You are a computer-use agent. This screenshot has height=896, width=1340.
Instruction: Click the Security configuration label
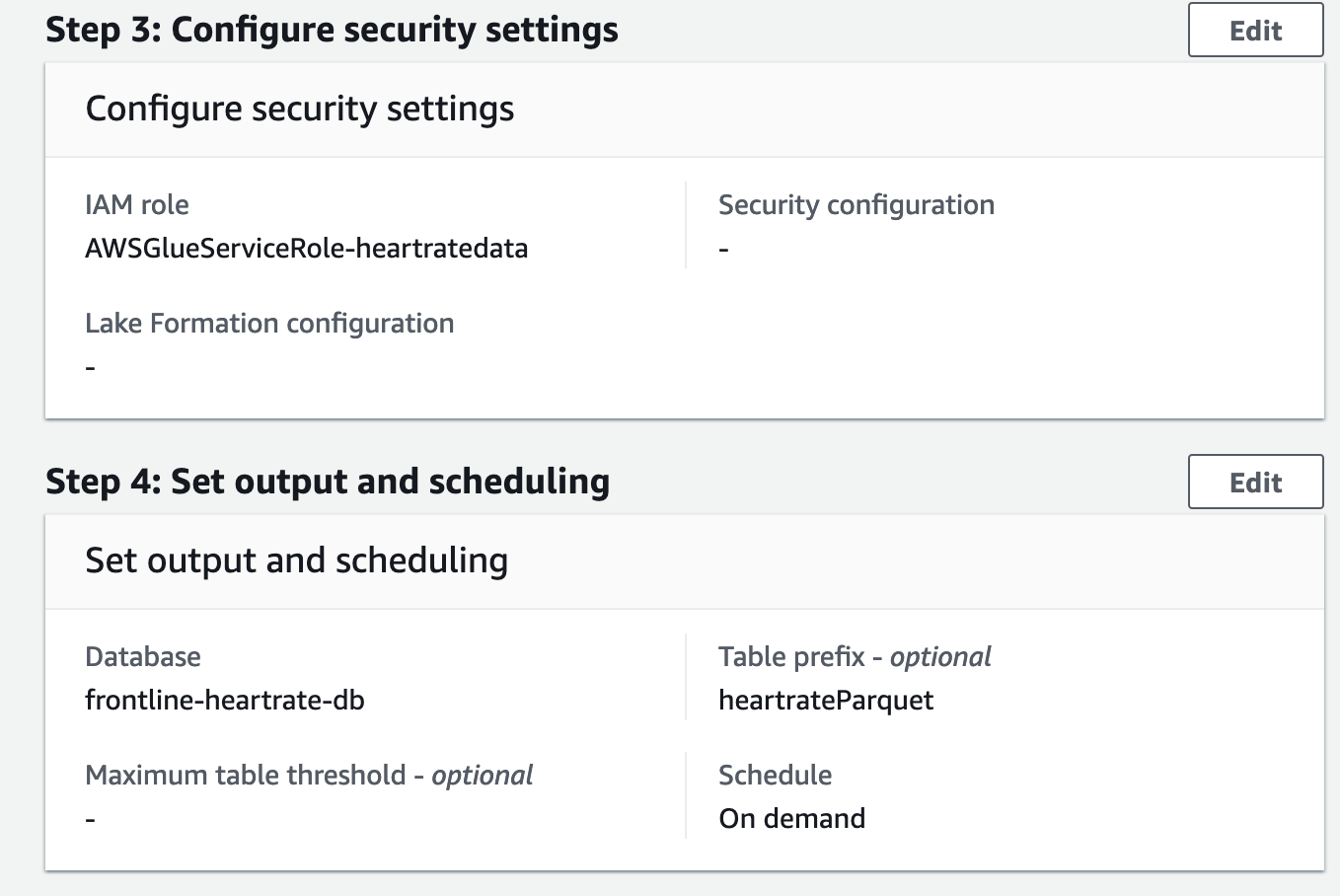click(x=856, y=205)
